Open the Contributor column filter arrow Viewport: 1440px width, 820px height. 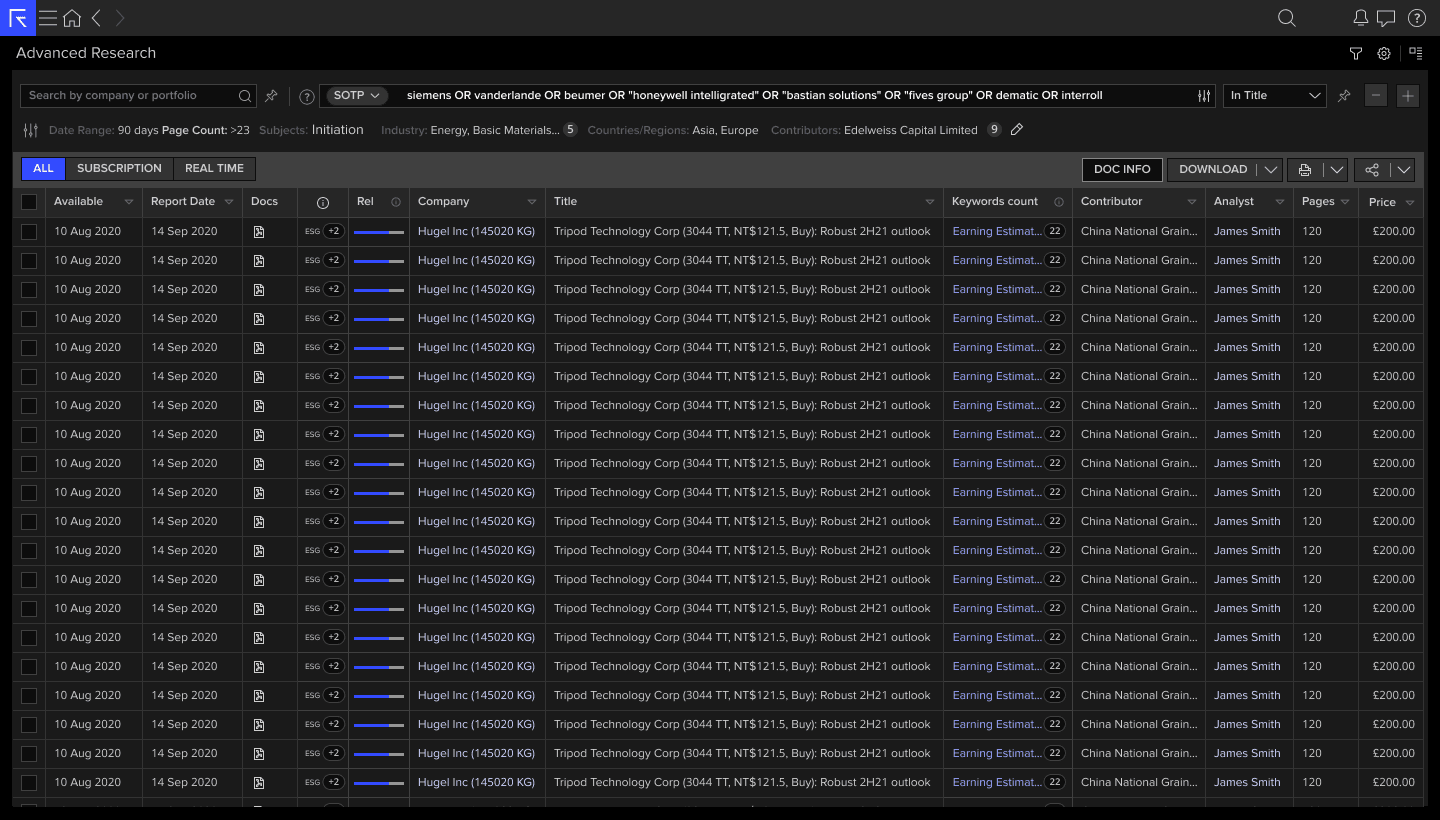[1191, 202]
